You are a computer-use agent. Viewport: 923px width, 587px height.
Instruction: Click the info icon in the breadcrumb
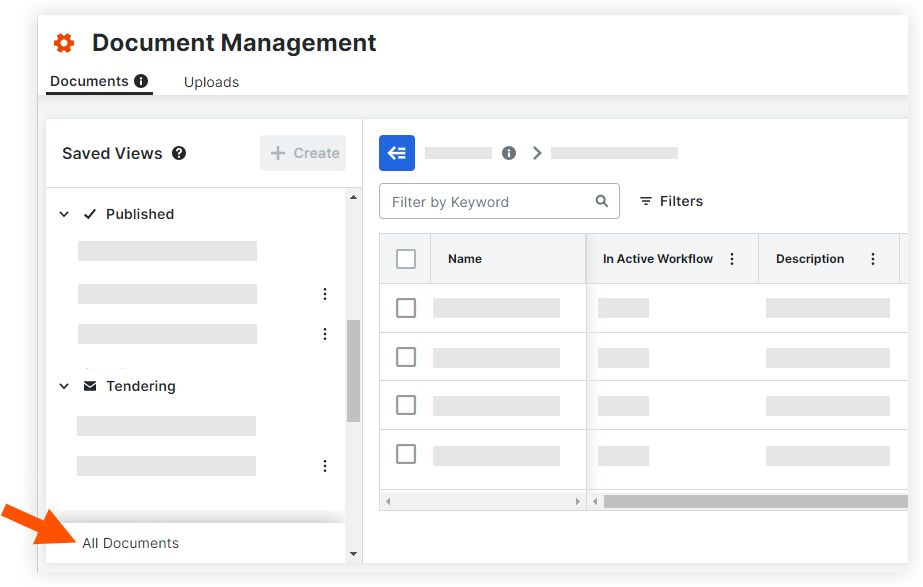tap(509, 153)
